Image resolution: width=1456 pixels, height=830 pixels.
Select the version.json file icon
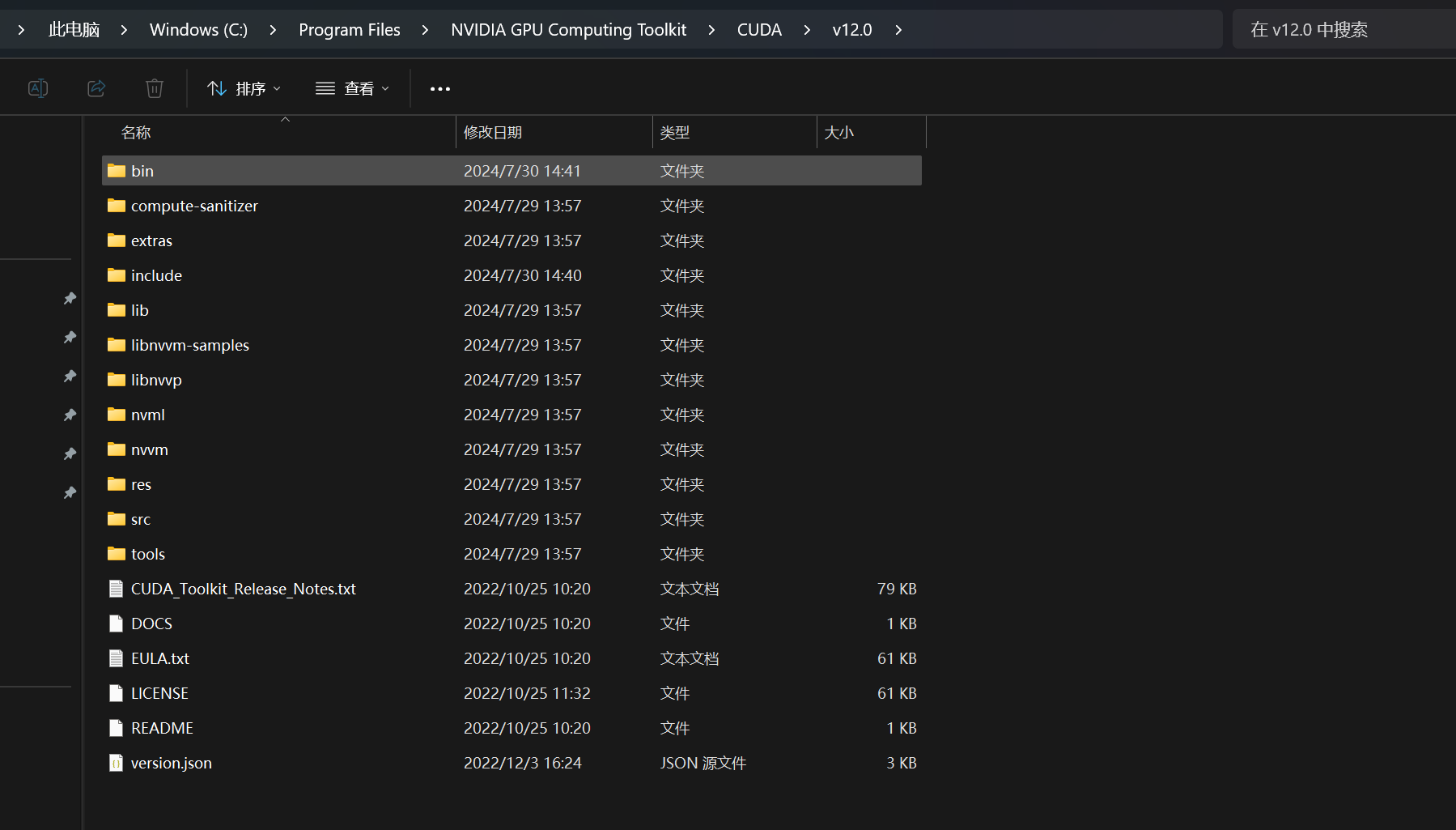click(117, 763)
